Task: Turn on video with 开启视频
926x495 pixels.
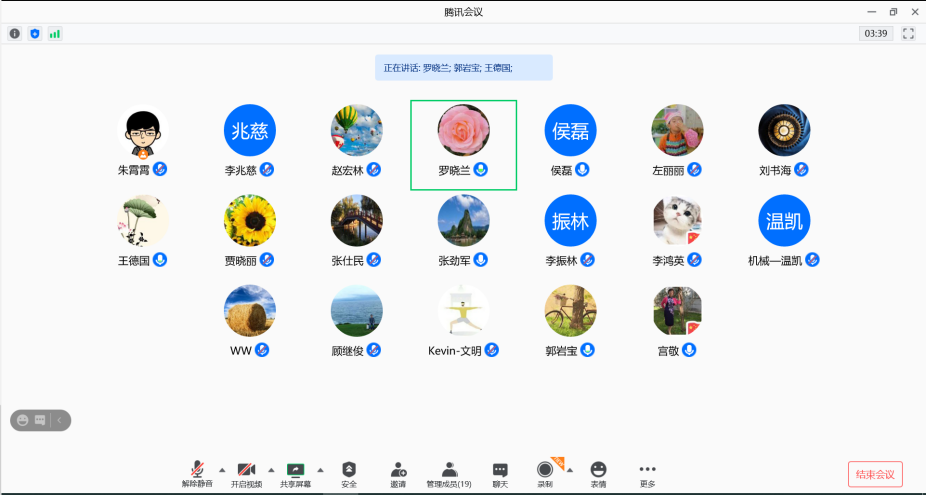Action: 246,471
